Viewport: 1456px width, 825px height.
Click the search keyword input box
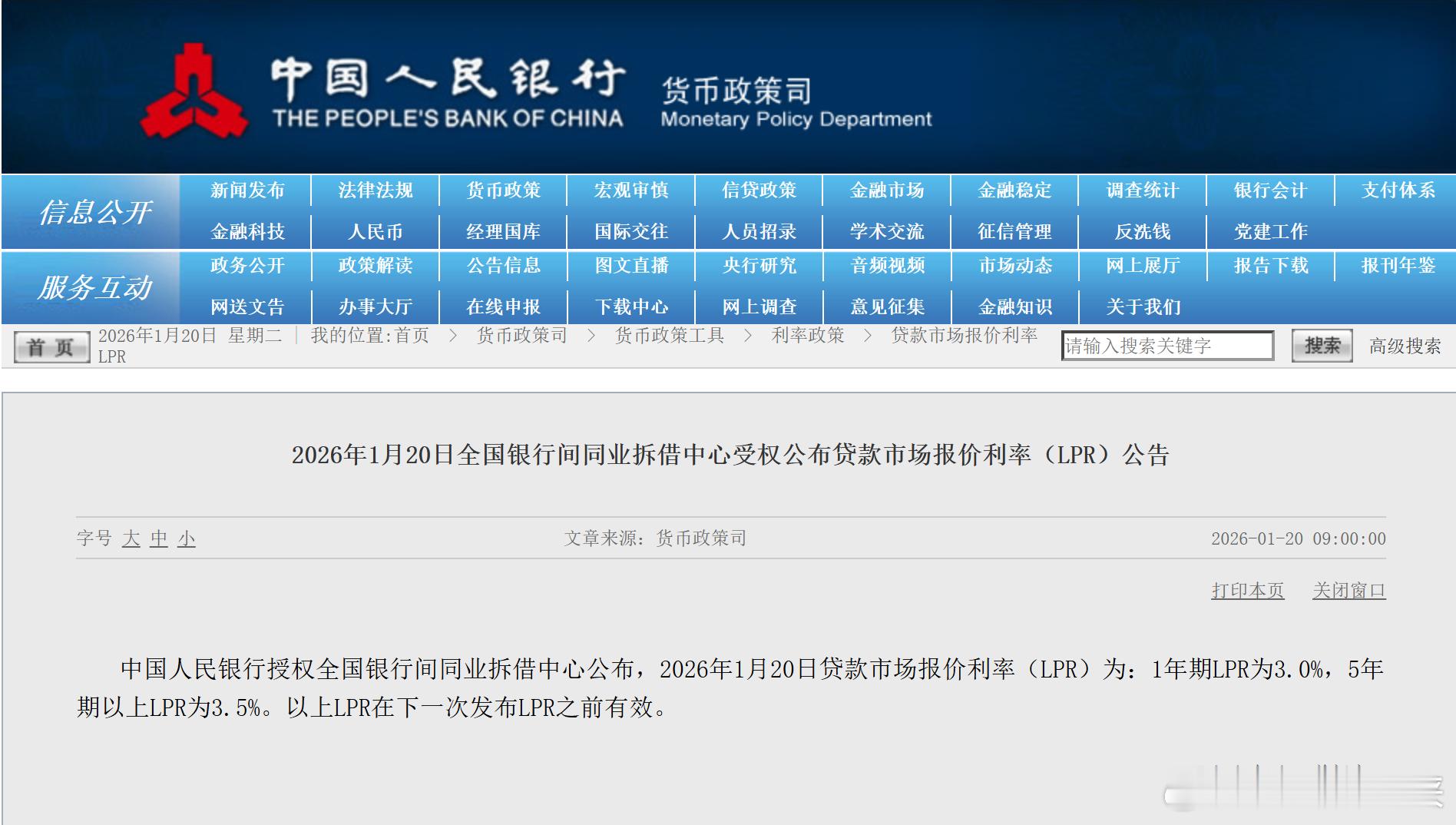click(1167, 345)
